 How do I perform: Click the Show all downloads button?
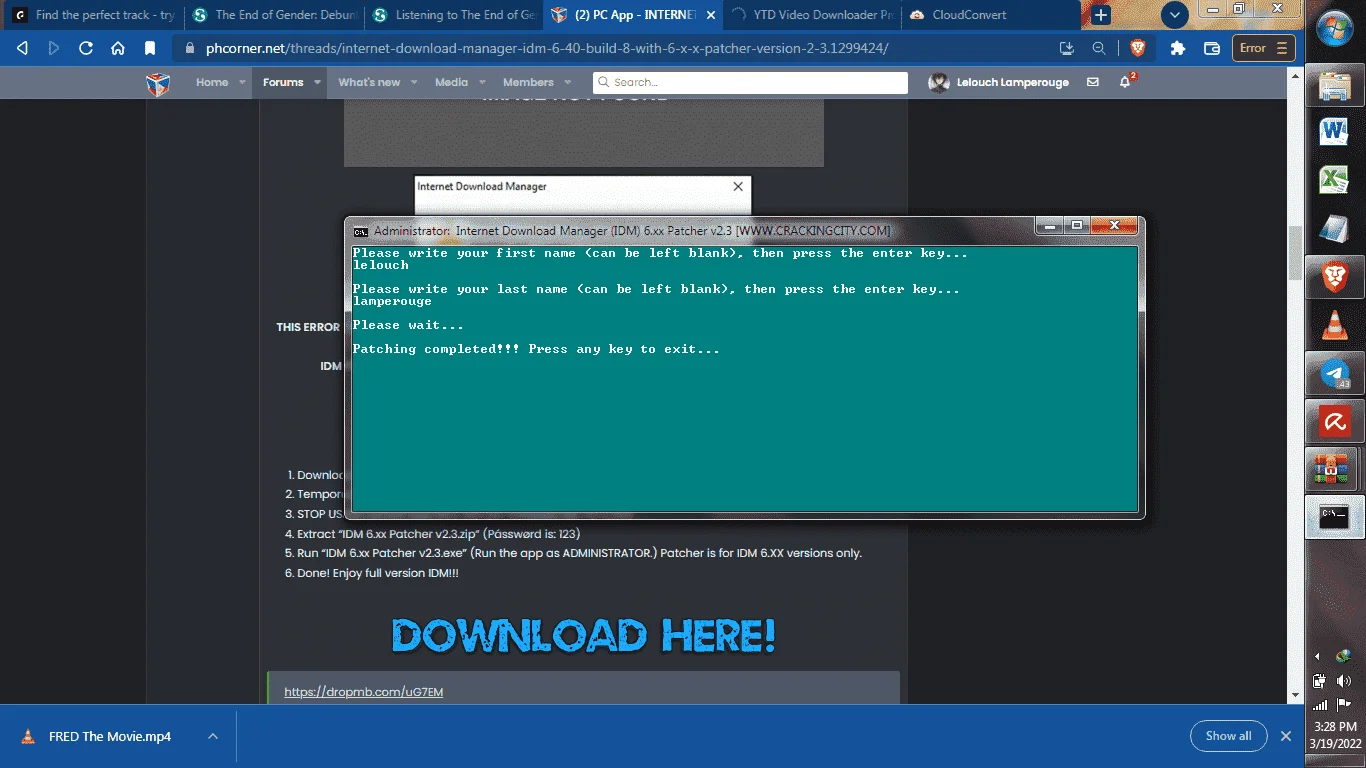[x=1229, y=736]
